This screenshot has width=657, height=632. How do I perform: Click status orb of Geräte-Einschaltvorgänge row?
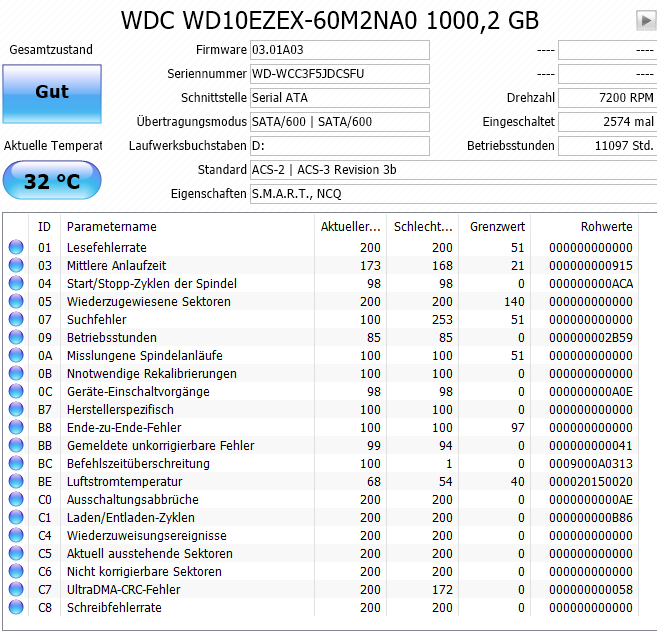pyautogui.click(x=16, y=391)
